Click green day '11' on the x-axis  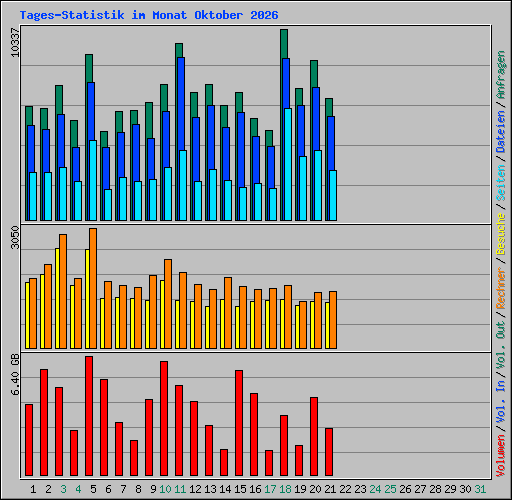[180, 489]
